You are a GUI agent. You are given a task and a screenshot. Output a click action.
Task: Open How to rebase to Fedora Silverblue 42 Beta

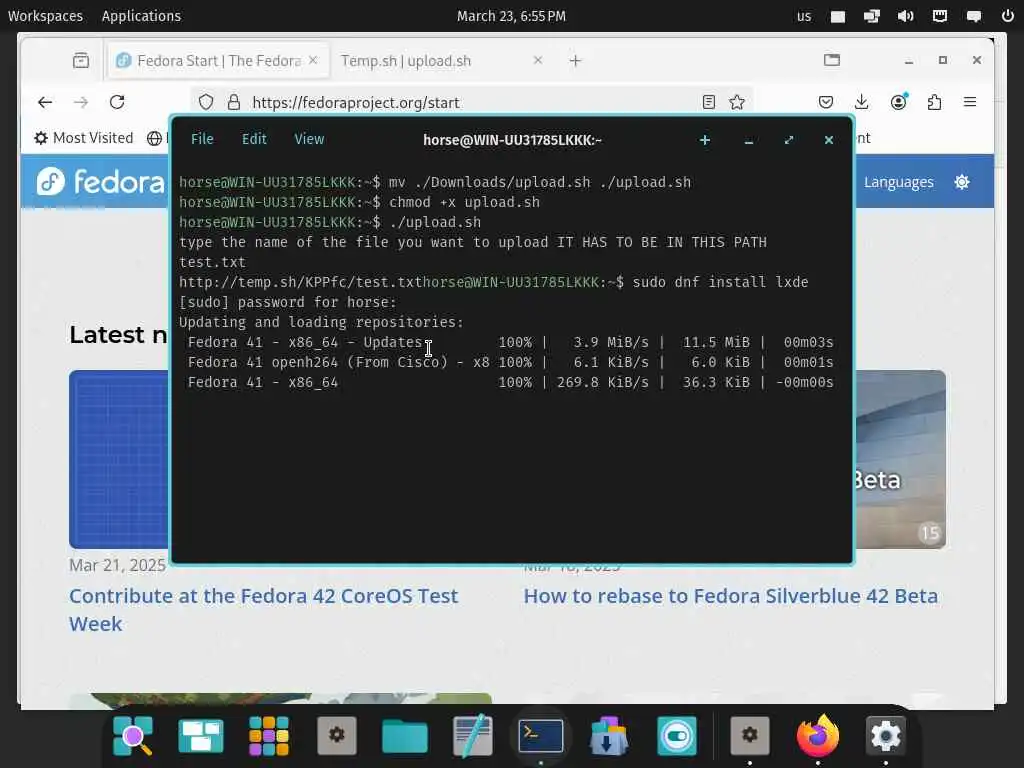click(x=731, y=596)
